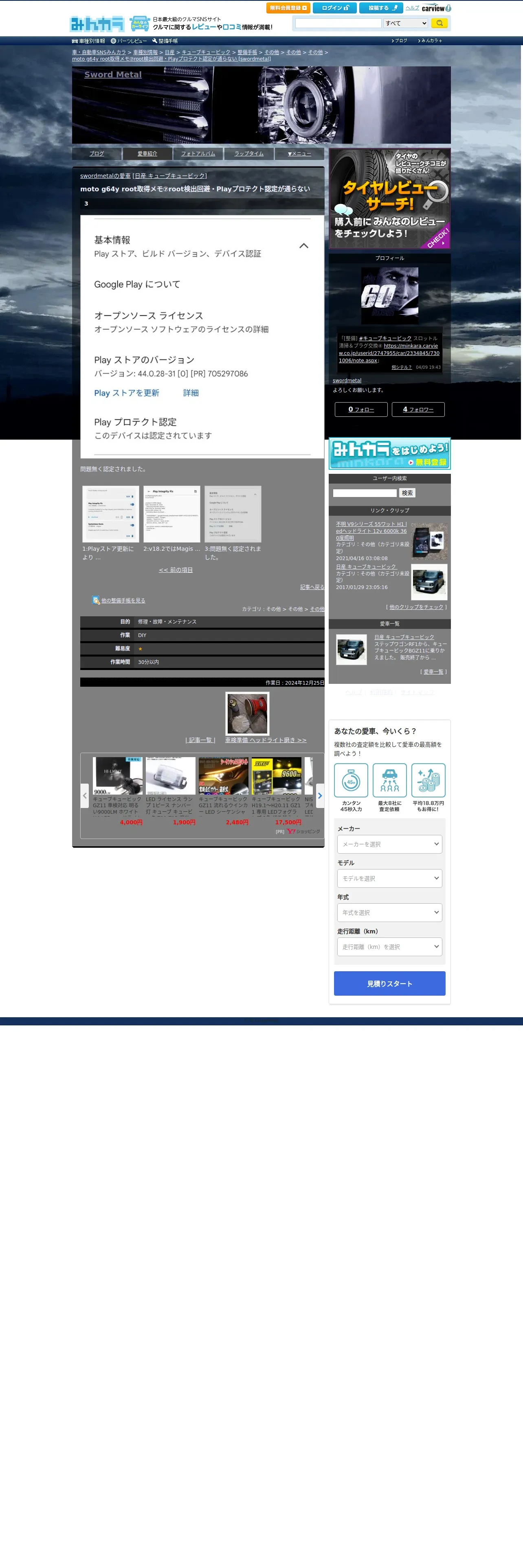Open the 何シテル? link in the profile
The height and width of the screenshot is (1568, 523).
point(401,367)
